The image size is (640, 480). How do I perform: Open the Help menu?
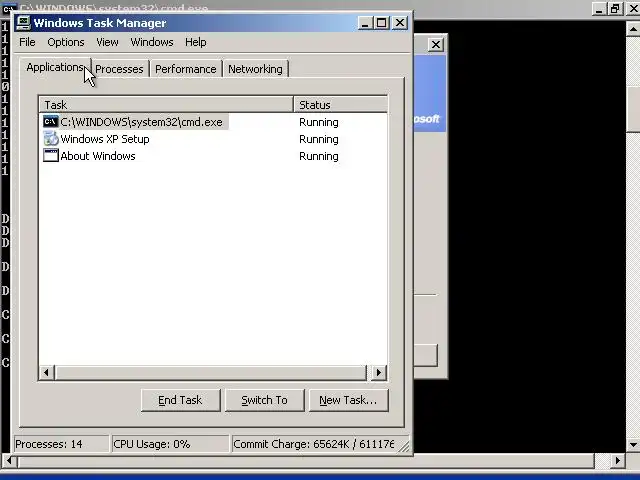click(x=196, y=42)
